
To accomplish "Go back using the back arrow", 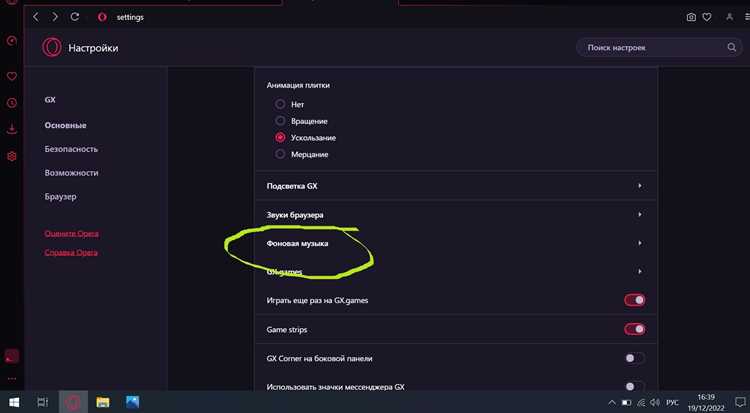I will [36, 17].
